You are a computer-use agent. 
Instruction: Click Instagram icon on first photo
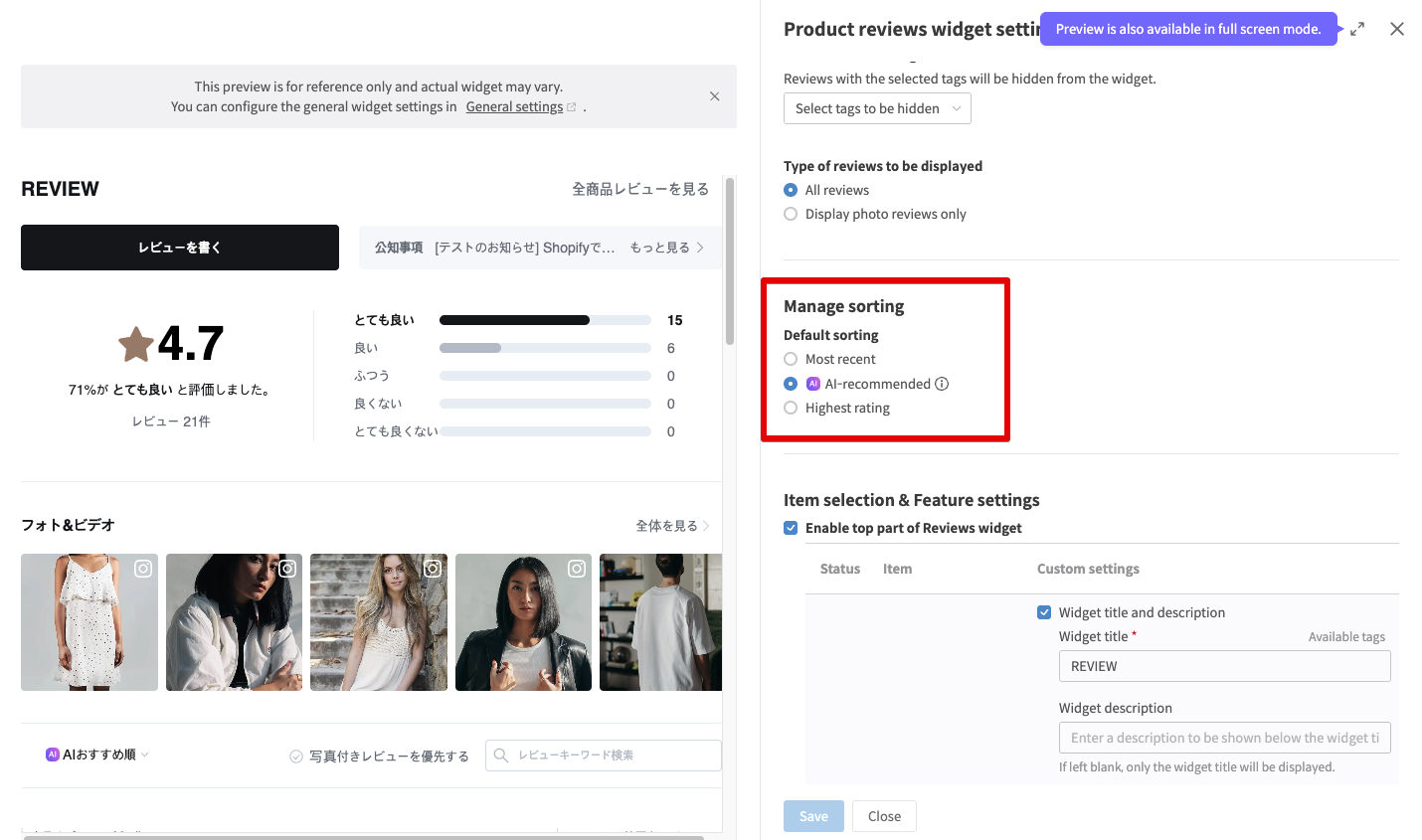point(143,569)
